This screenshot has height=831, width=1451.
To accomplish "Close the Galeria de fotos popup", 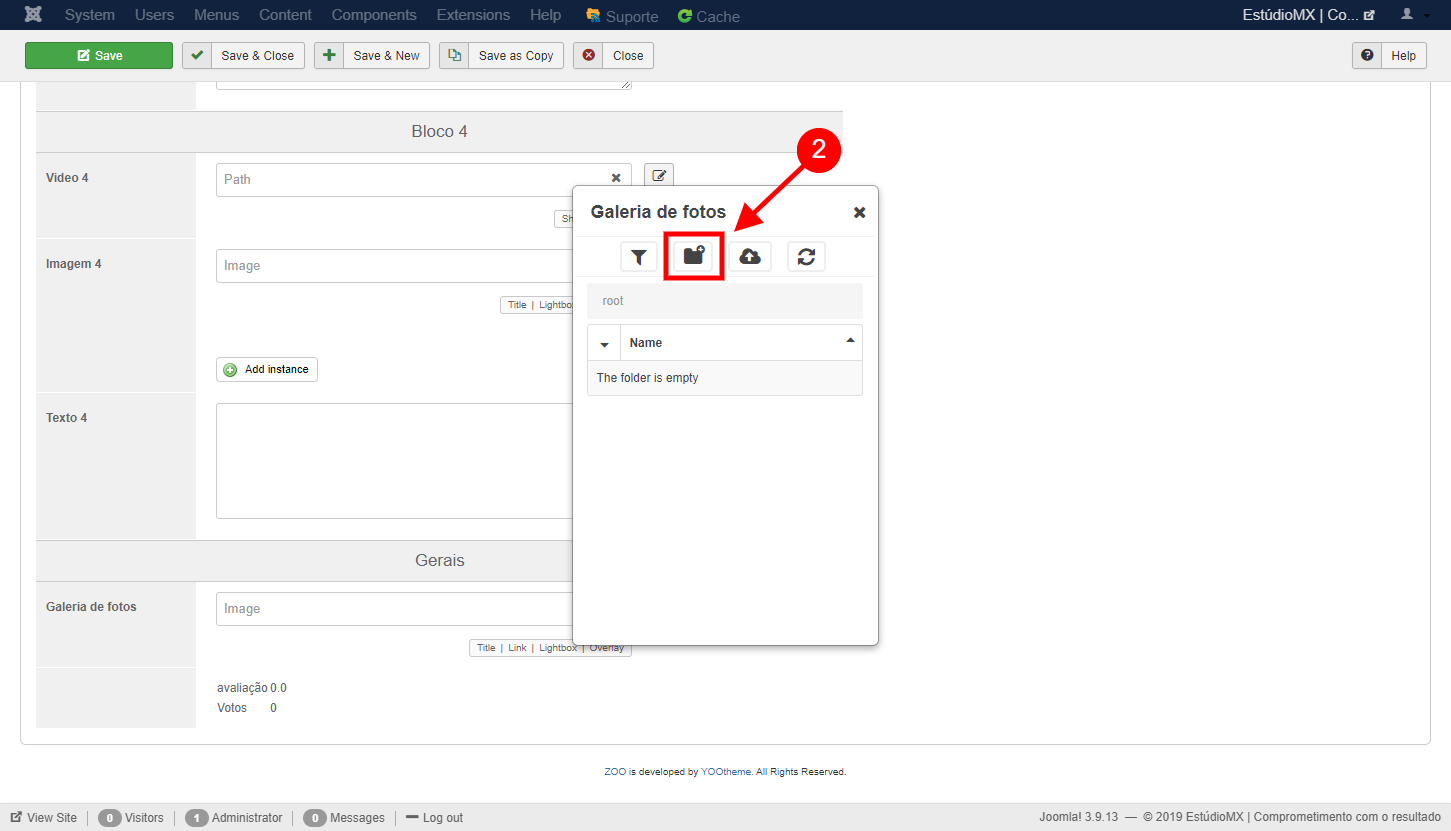I will point(859,212).
